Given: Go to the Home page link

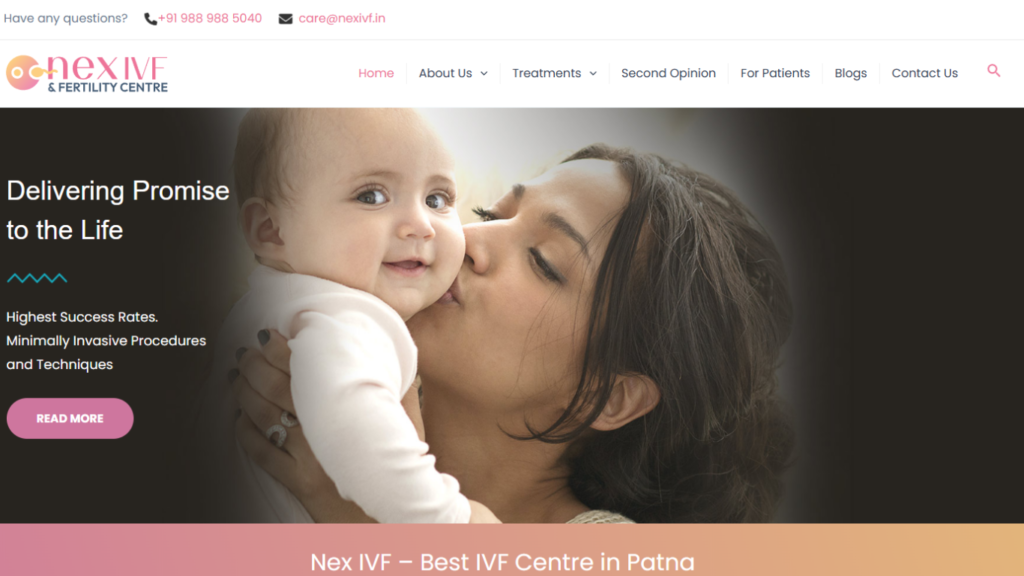Looking at the screenshot, I should click(x=376, y=73).
